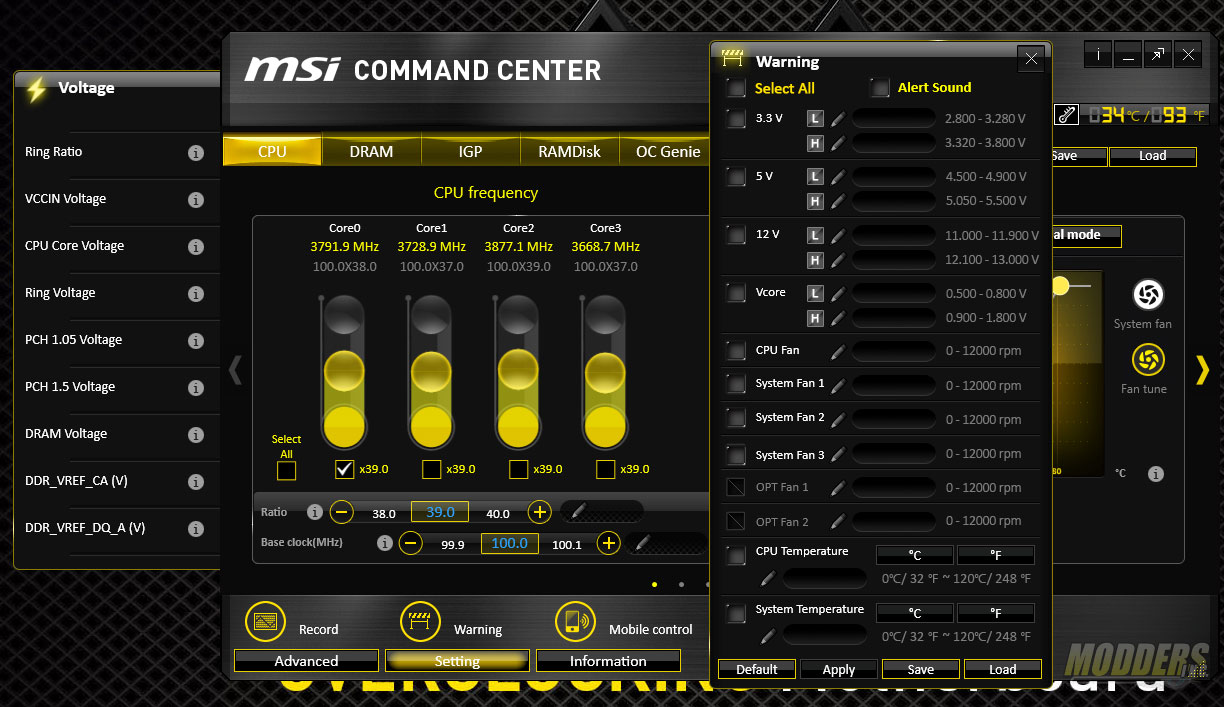The image size is (1224, 707).
Task: Click the Core0 frequency slider
Action: [345, 372]
